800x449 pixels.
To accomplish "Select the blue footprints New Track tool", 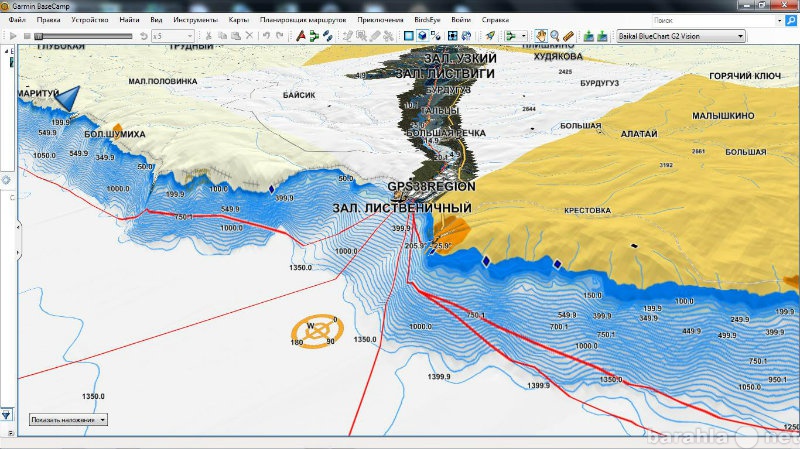I will click(x=328, y=36).
